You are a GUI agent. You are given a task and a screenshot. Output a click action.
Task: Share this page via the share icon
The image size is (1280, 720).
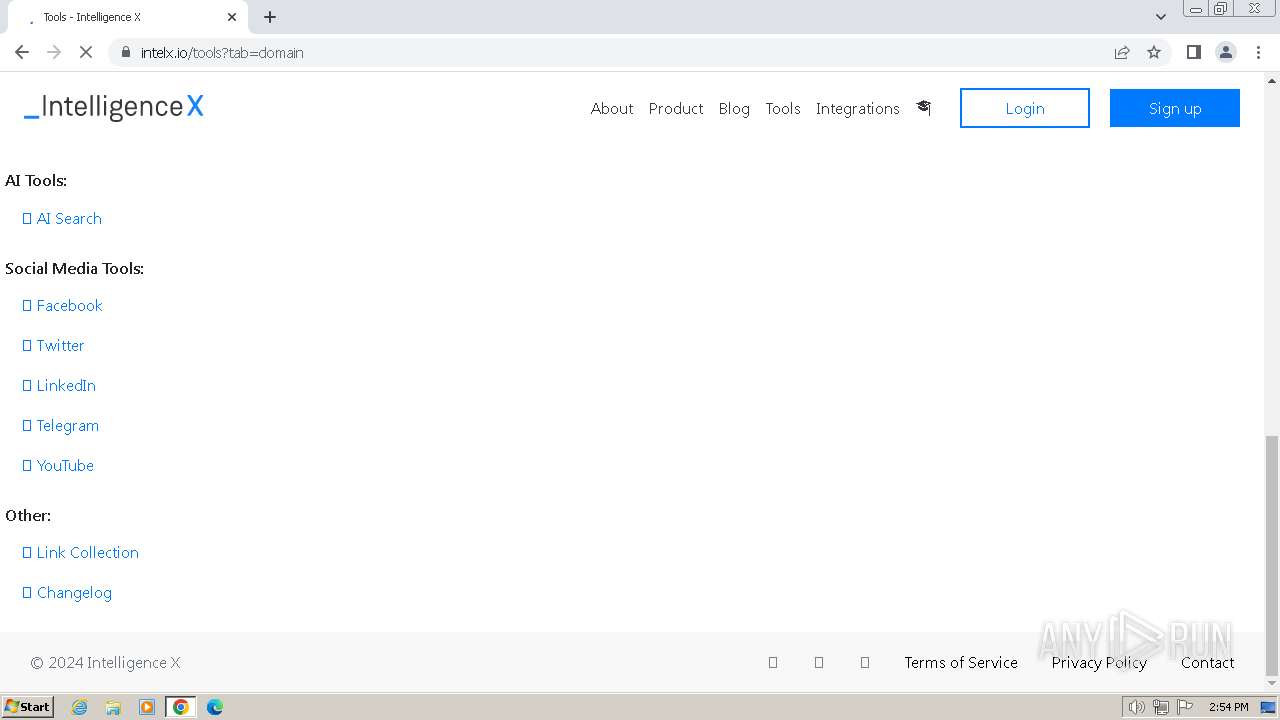pos(1122,52)
